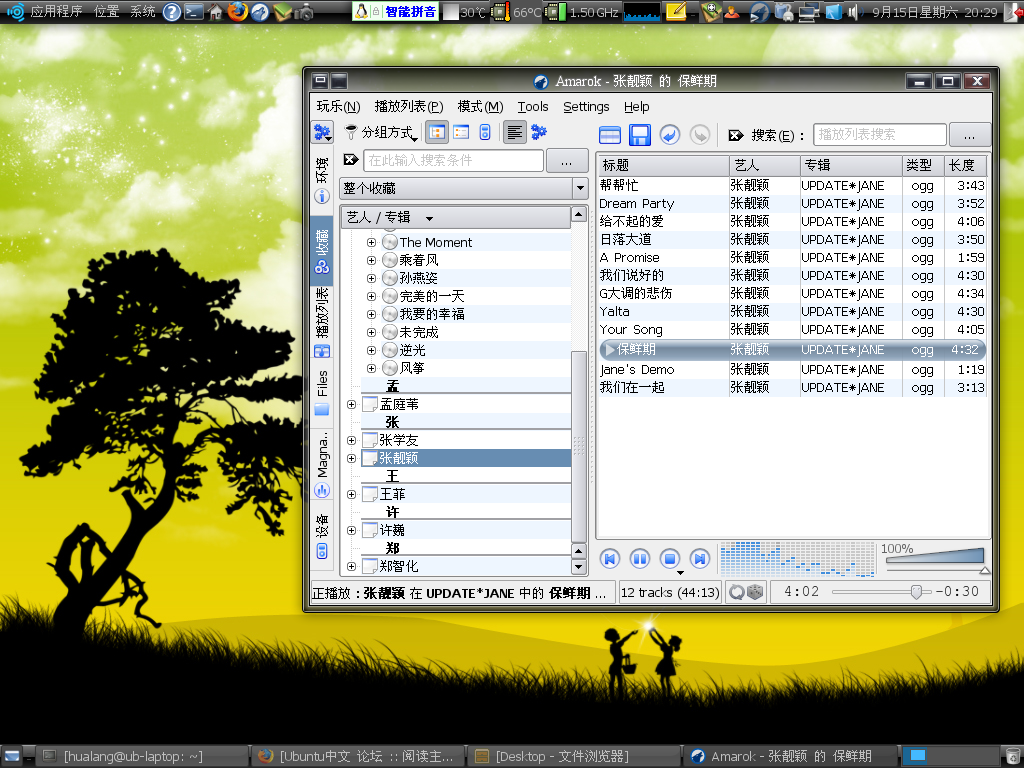The width and height of the screenshot is (1024, 768).
Task: Select the iPod-style collection view icon
Action: [485, 133]
